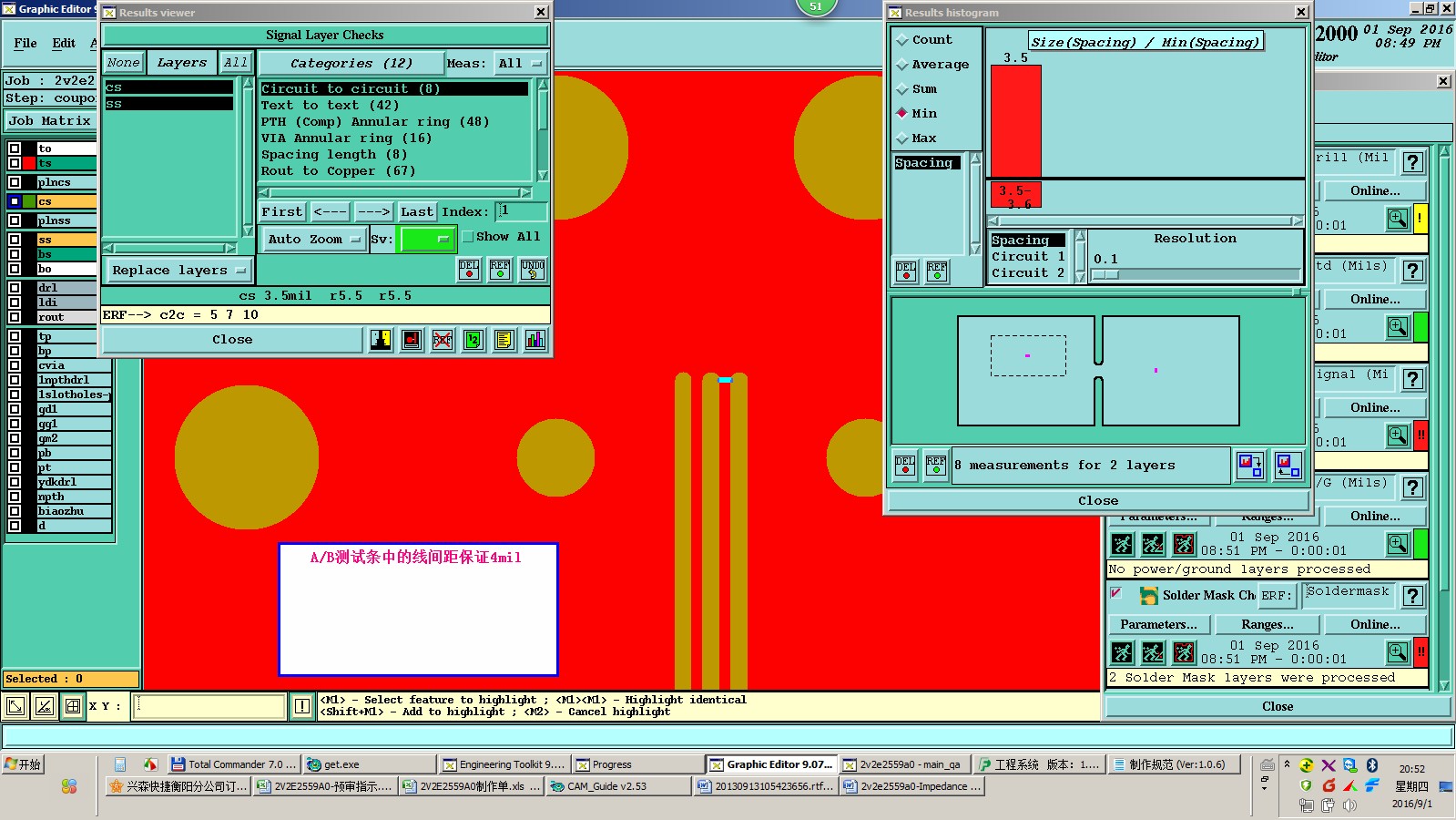Image resolution: width=1456 pixels, height=820 pixels.
Task: Click the Size(Spacing)/Min(Spacing) selector
Action: pyautogui.click(x=1145, y=42)
